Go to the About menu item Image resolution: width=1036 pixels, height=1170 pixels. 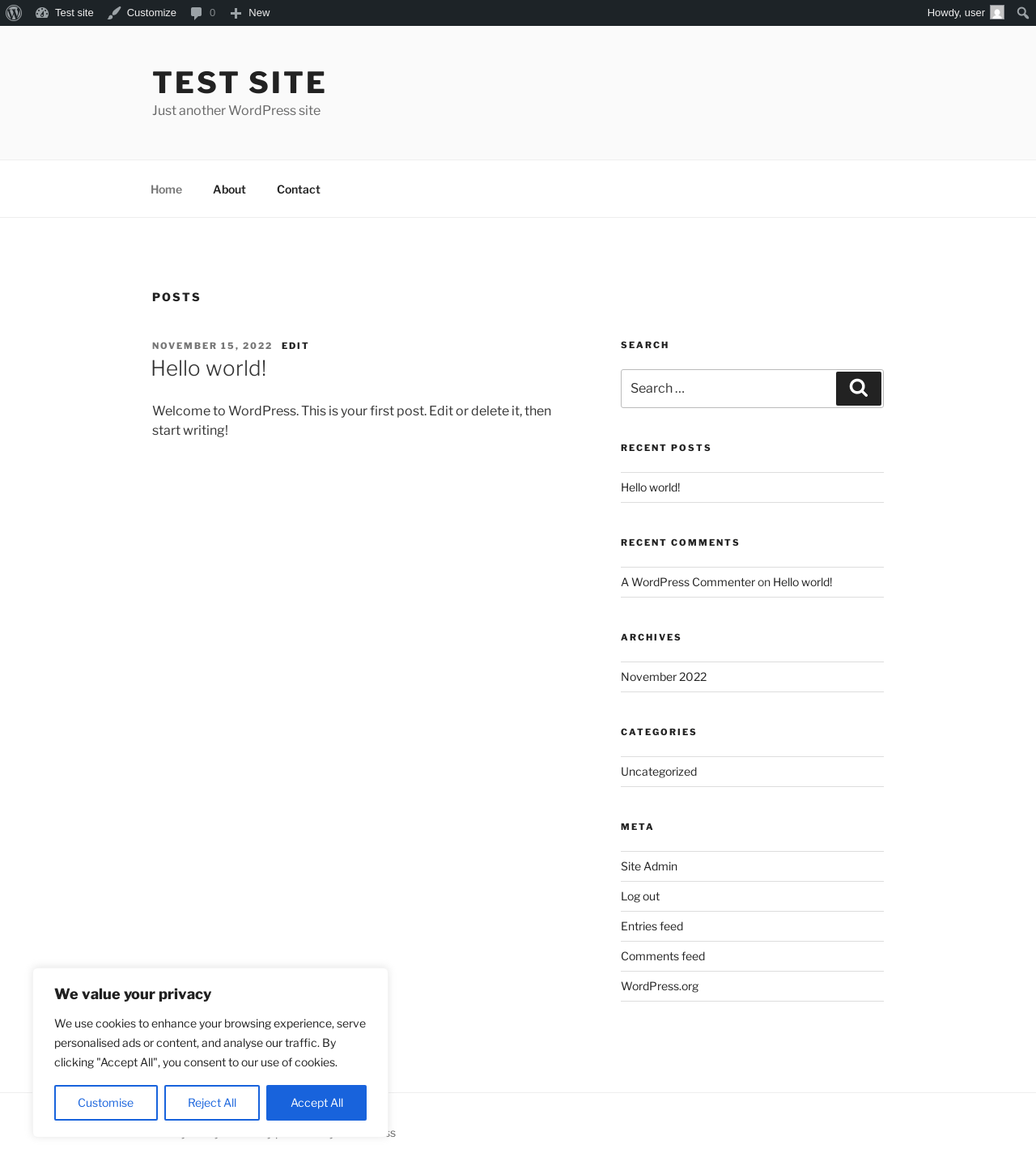[x=229, y=189]
